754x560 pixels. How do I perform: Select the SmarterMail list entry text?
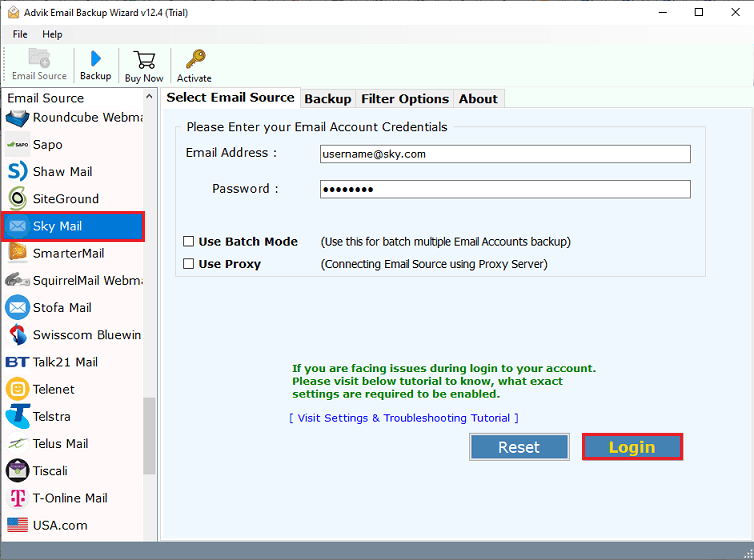point(68,253)
